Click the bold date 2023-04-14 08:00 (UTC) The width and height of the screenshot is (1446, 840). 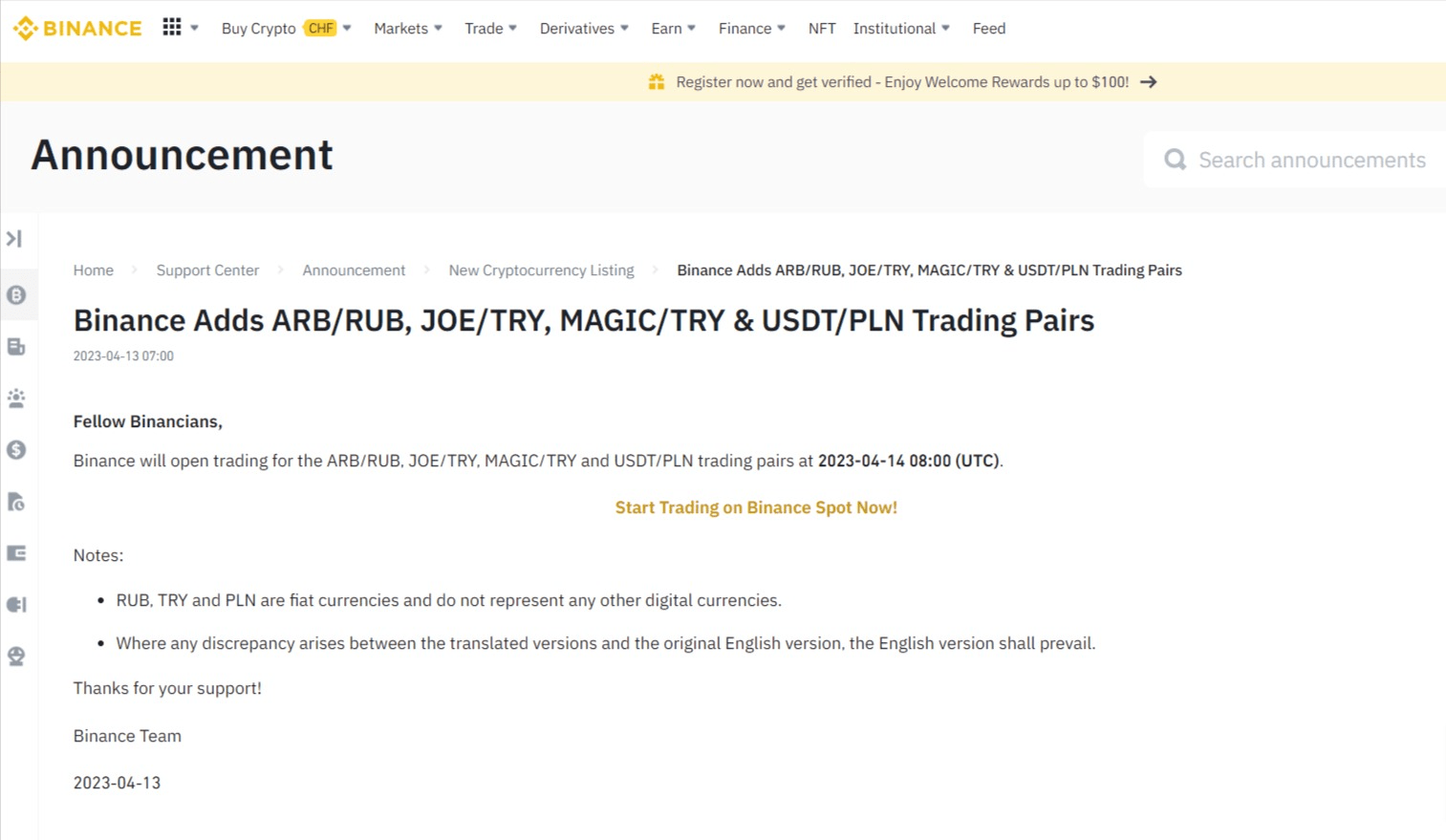909,461
